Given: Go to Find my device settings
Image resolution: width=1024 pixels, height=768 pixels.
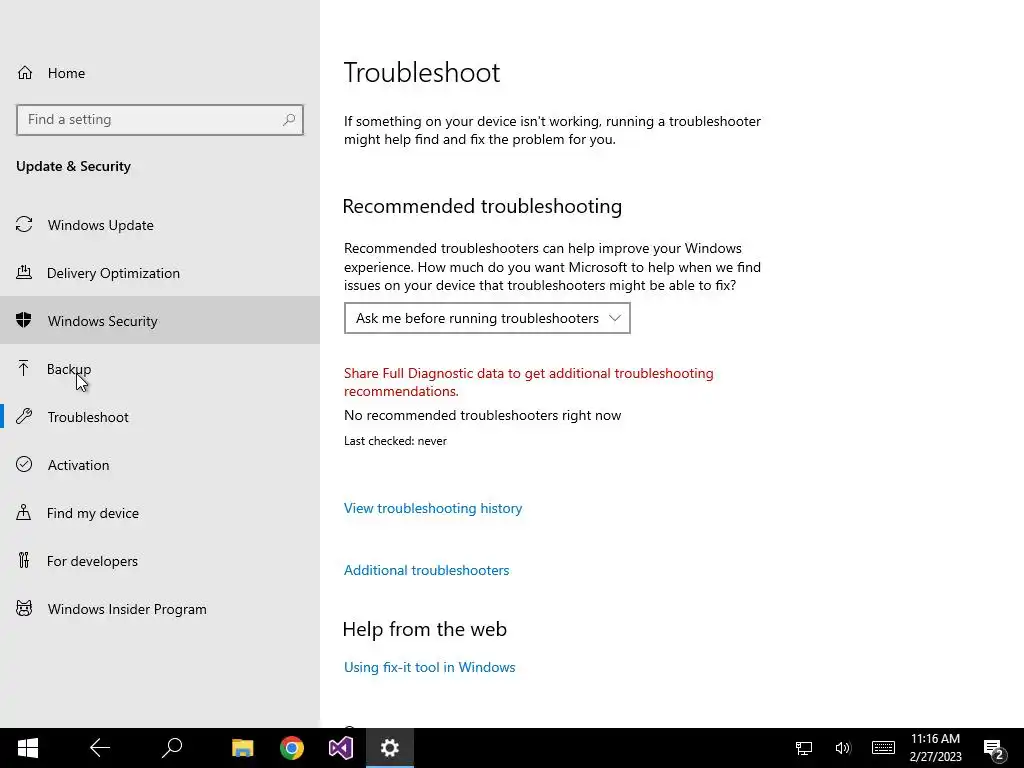Looking at the screenshot, I should [160, 513].
